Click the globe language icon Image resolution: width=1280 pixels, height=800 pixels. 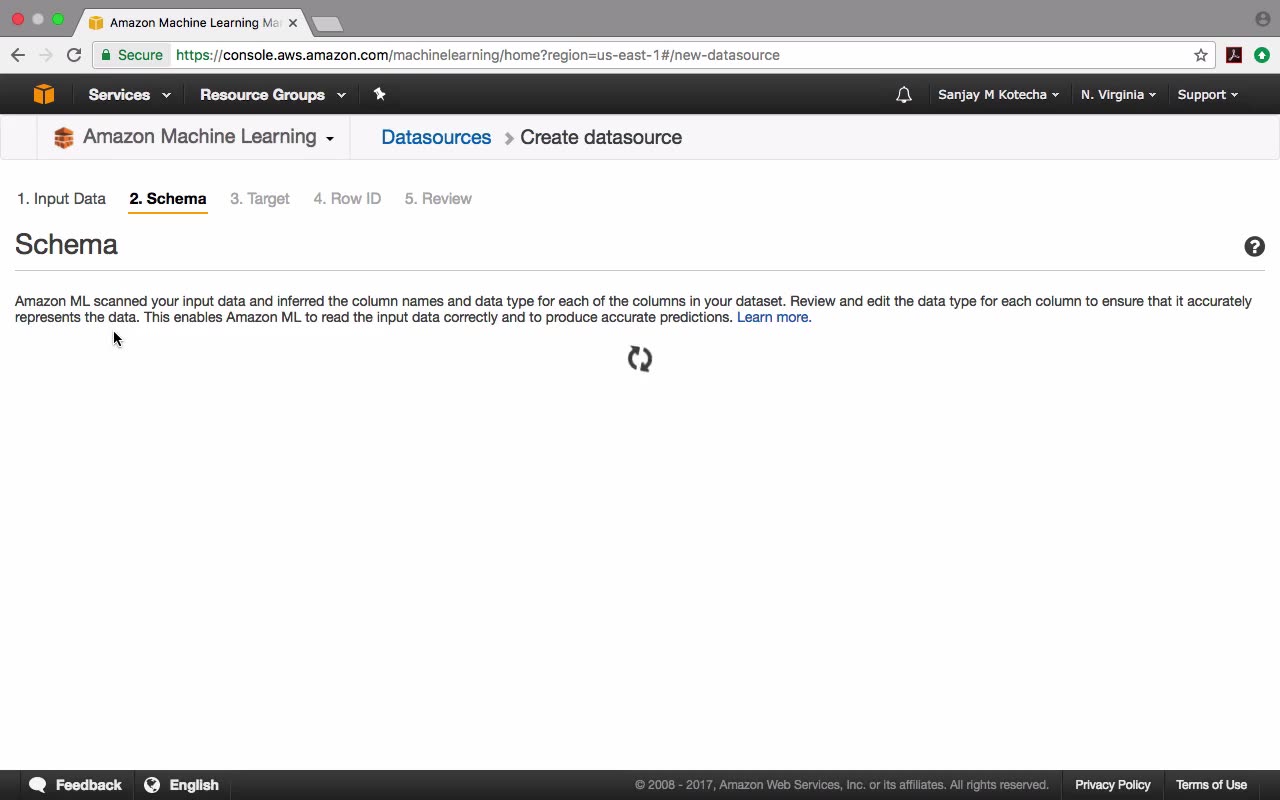click(x=152, y=785)
